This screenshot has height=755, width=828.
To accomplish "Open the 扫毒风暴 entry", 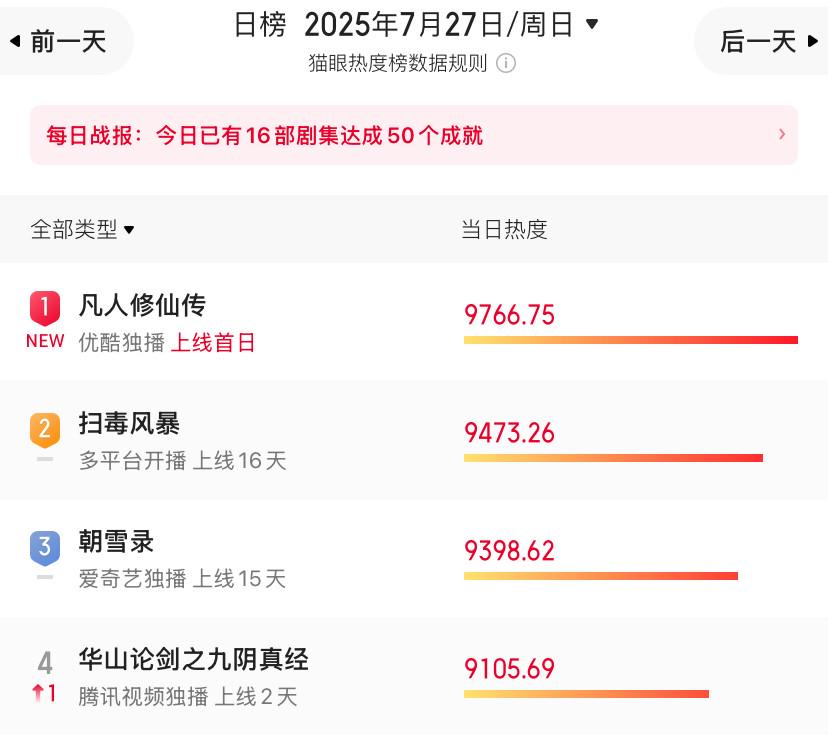I will click(x=414, y=440).
